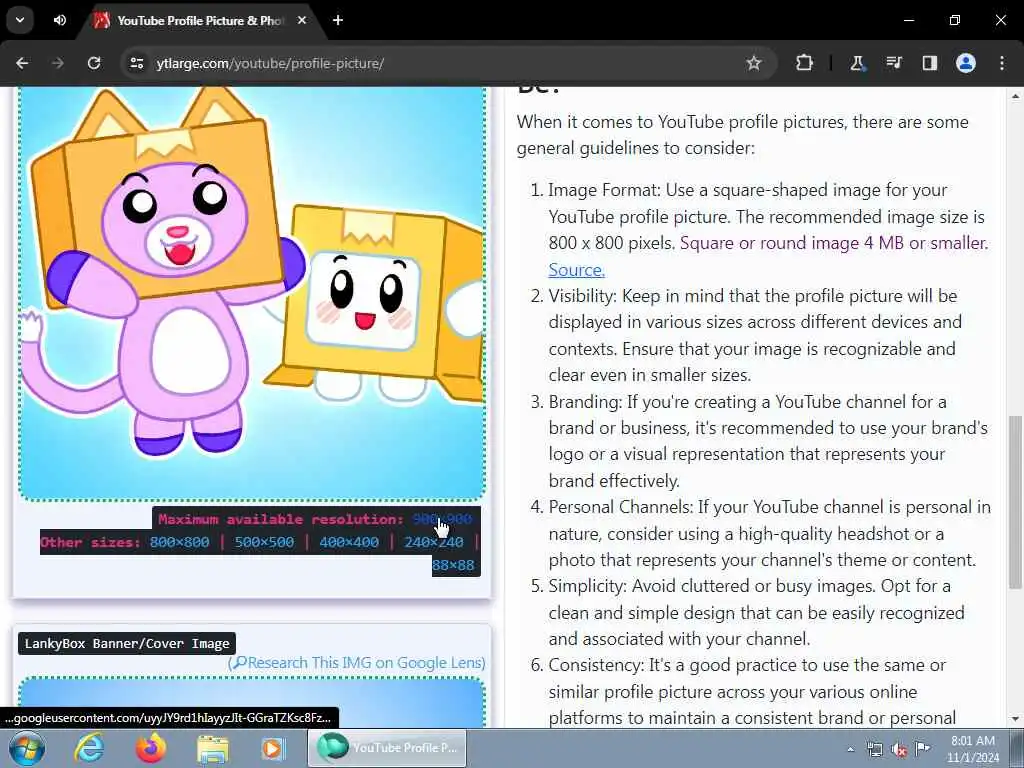Select the YouTube Profile Picture browser tab
Image resolution: width=1024 pixels, height=768 pixels.
point(199,21)
